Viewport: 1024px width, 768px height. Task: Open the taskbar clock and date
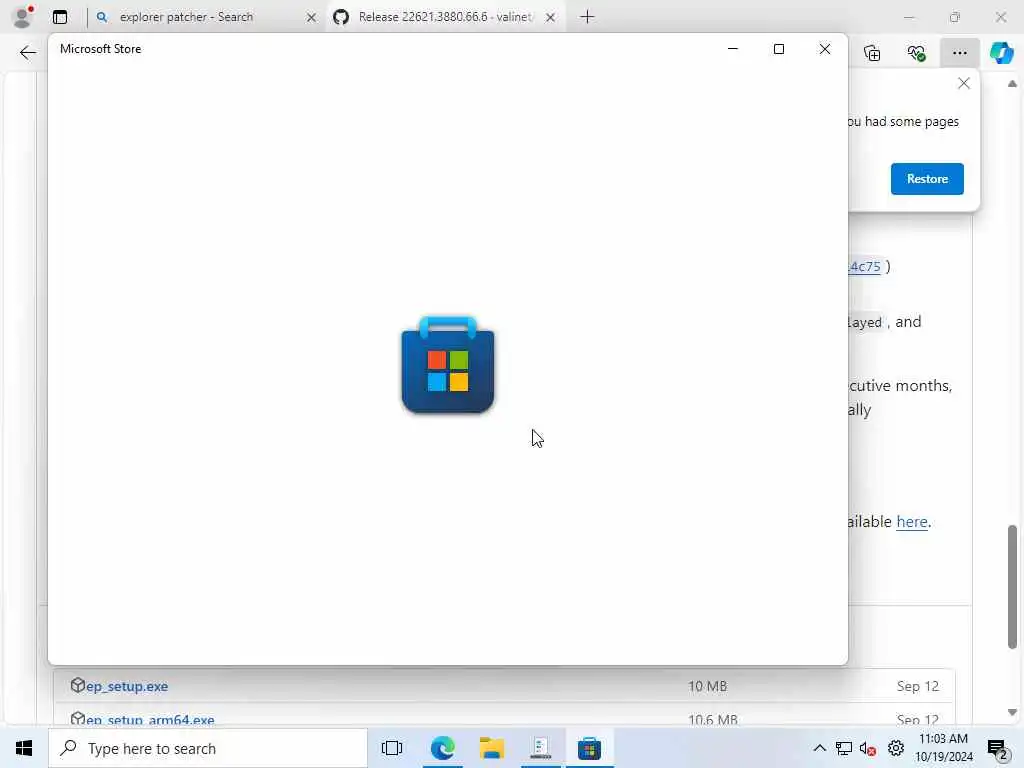[x=943, y=748]
